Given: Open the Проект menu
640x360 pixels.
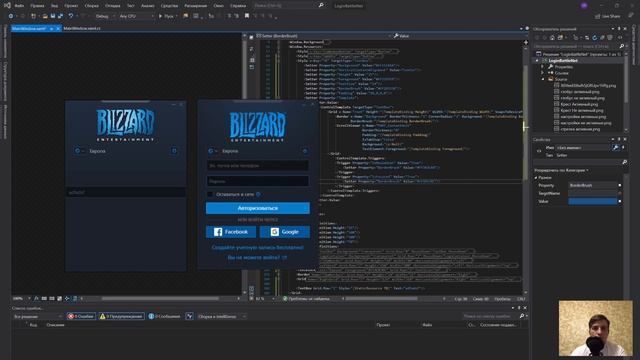Looking at the screenshot, I should point(71,6).
